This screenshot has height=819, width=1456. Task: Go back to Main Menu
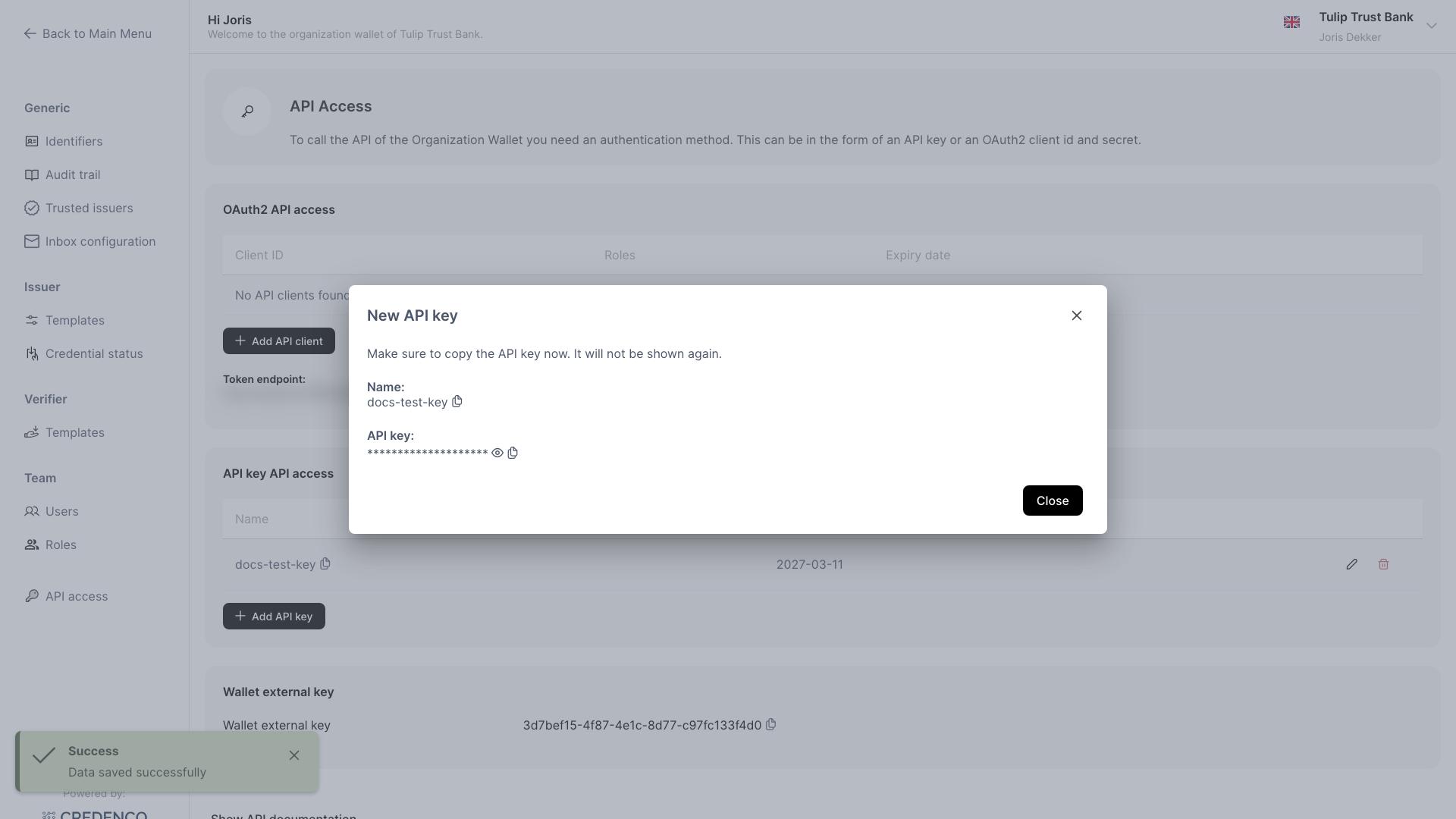(87, 33)
